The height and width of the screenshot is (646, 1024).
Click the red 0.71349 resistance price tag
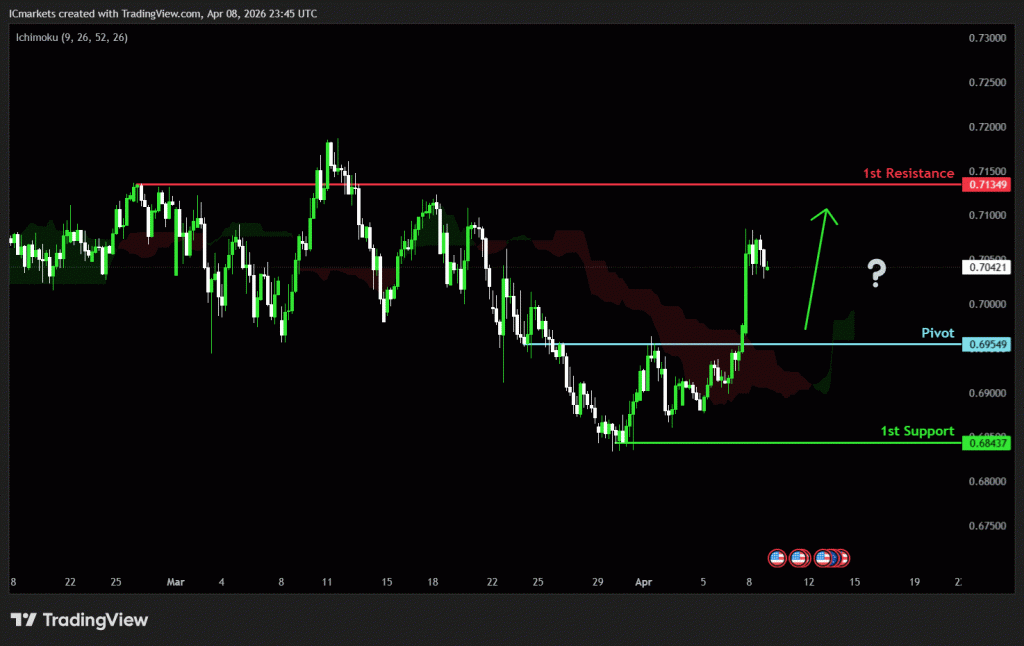[x=986, y=185]
